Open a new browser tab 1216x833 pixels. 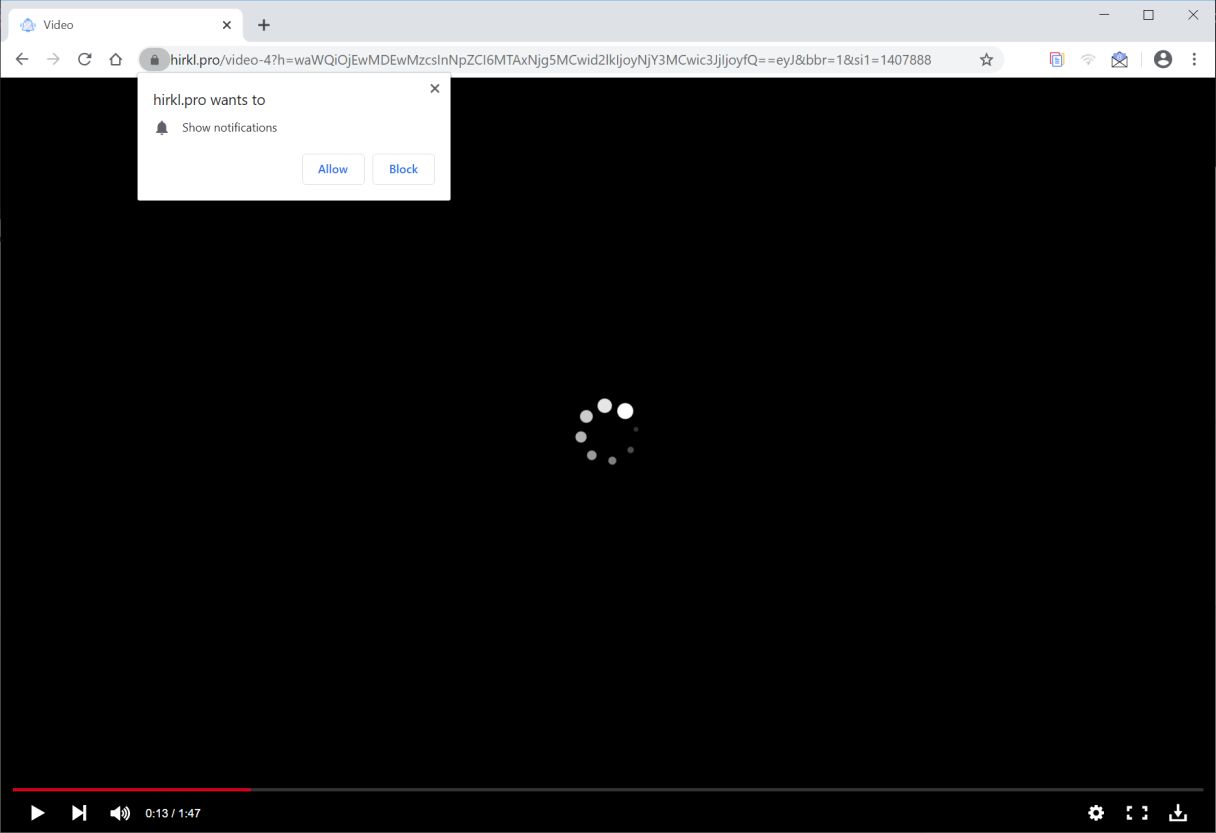[264, 25]
